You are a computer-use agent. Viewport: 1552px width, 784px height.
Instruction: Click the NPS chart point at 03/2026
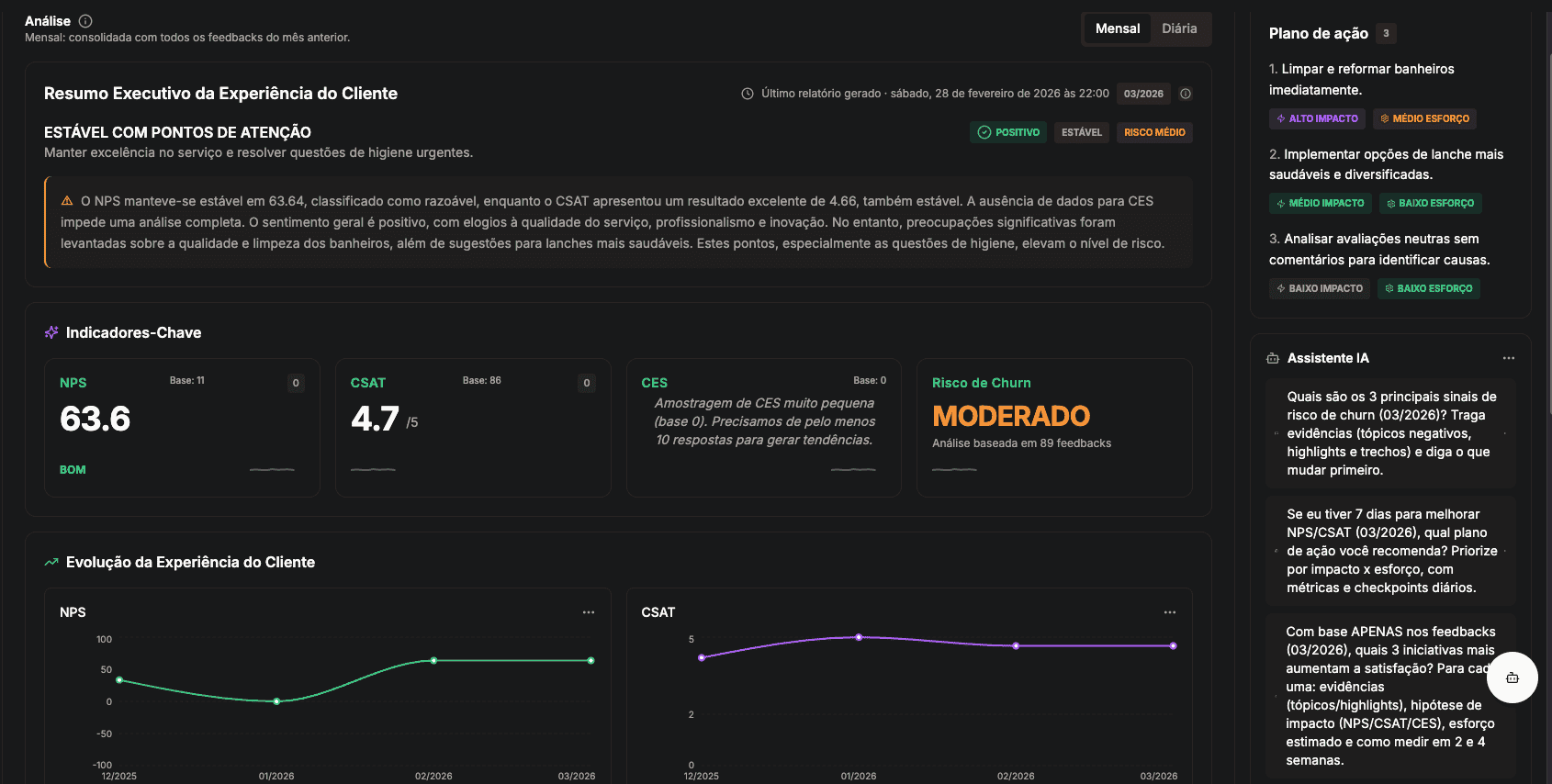tap(590, 661)
